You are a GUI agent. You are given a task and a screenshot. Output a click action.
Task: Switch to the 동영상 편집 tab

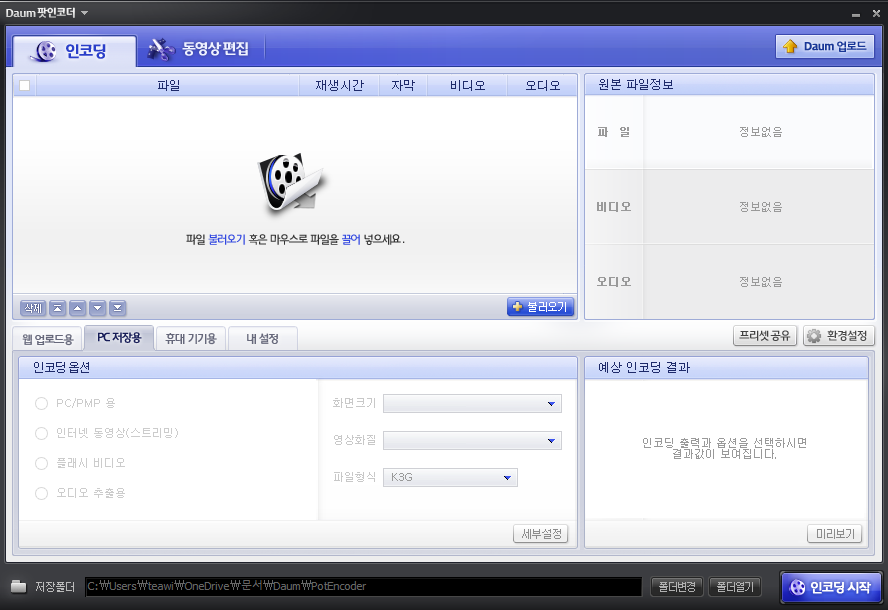tap(199, 49)
